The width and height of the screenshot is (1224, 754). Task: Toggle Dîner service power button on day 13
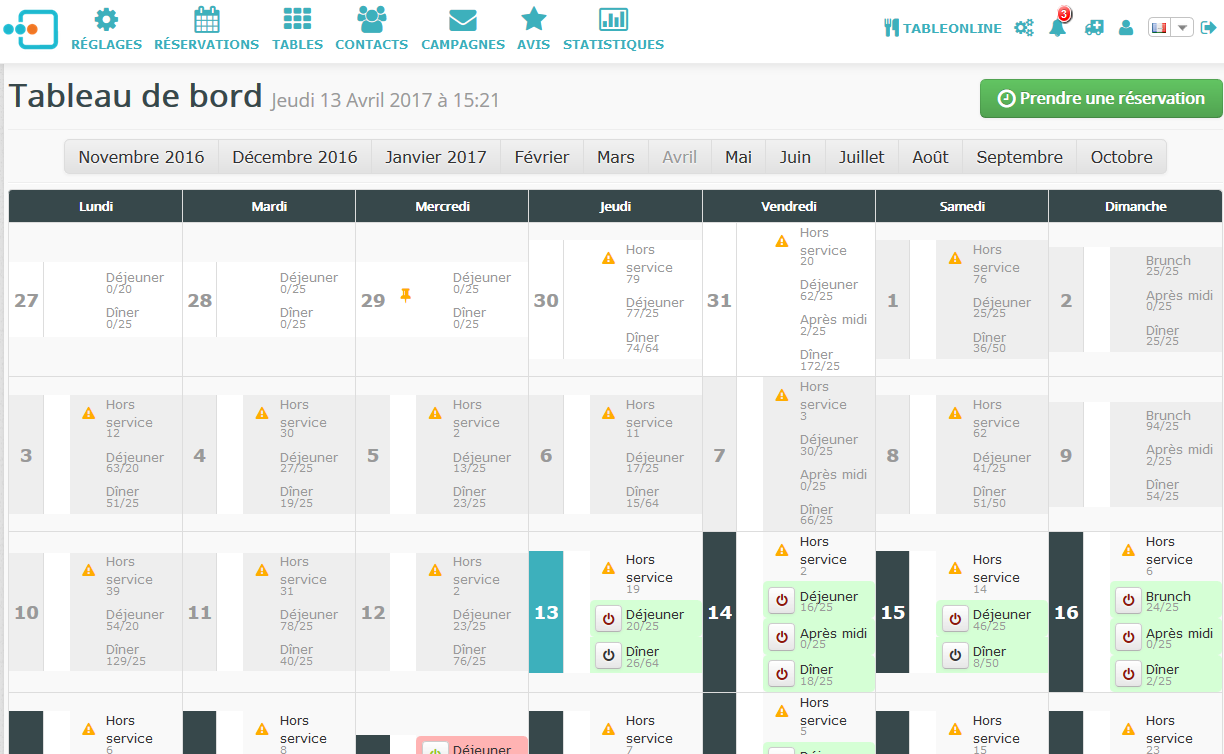click(x=608, y=655)
